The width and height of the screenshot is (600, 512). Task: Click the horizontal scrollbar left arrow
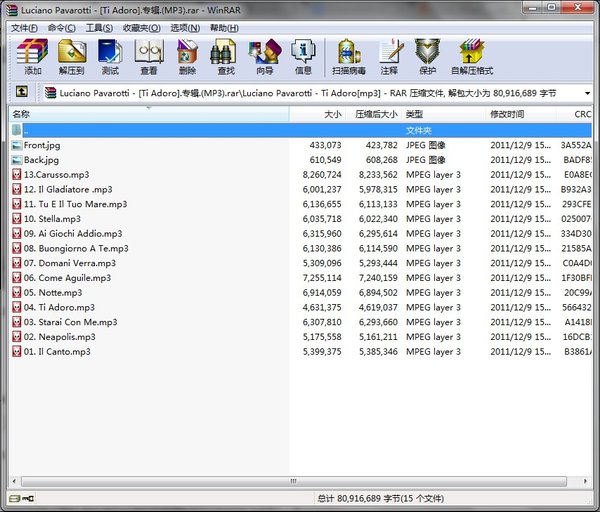point(14,481)
